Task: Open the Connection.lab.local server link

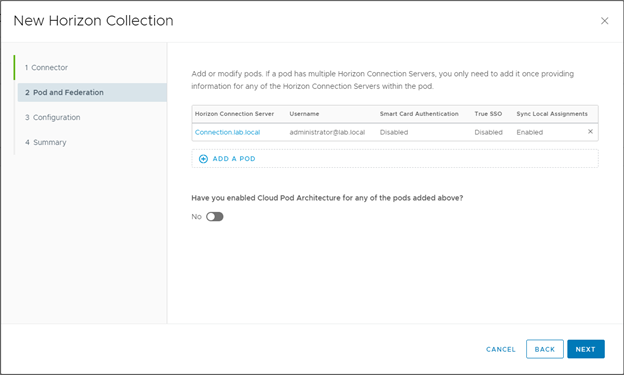Action: [227, 132]
